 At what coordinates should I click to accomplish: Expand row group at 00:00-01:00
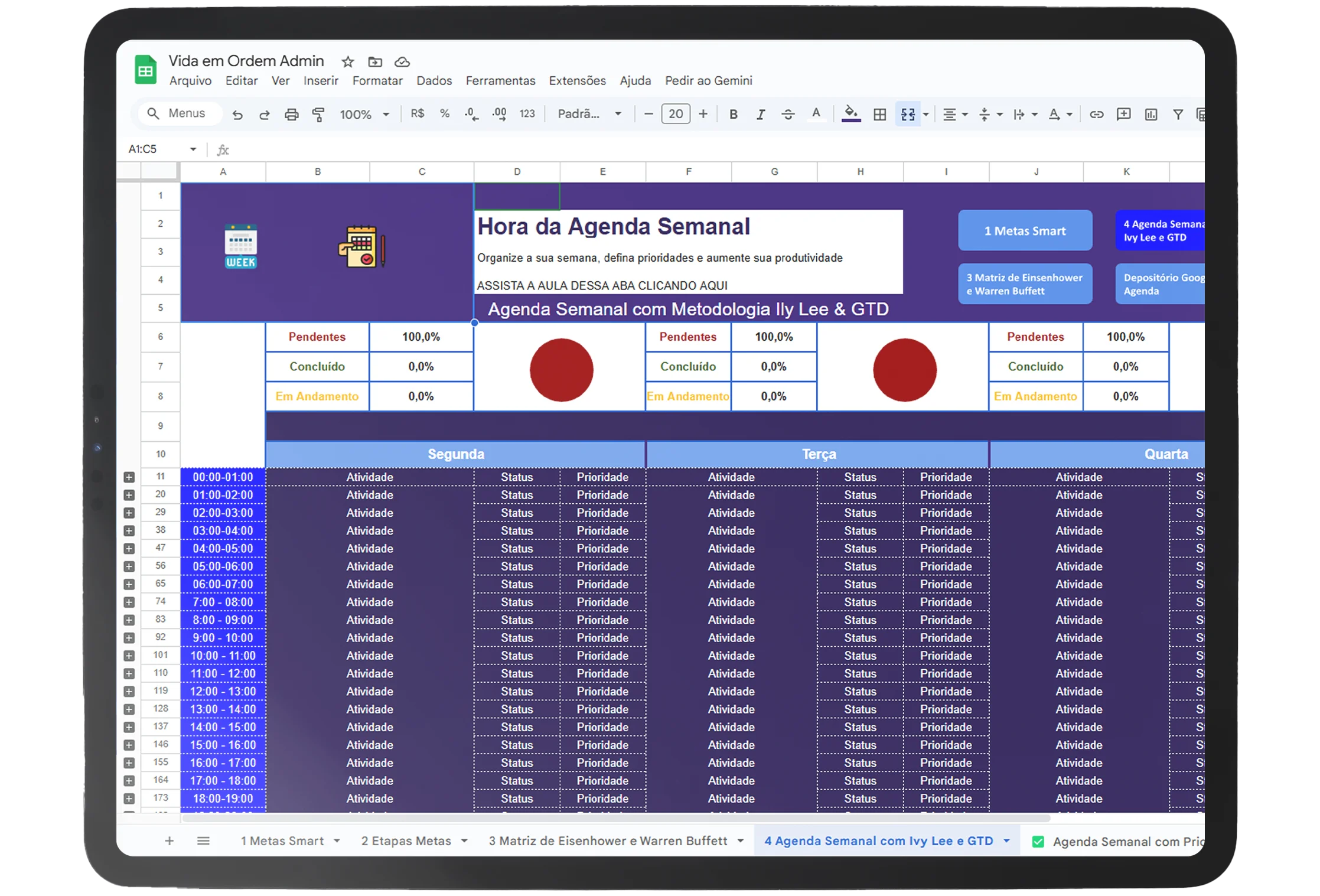pos(129,477)
